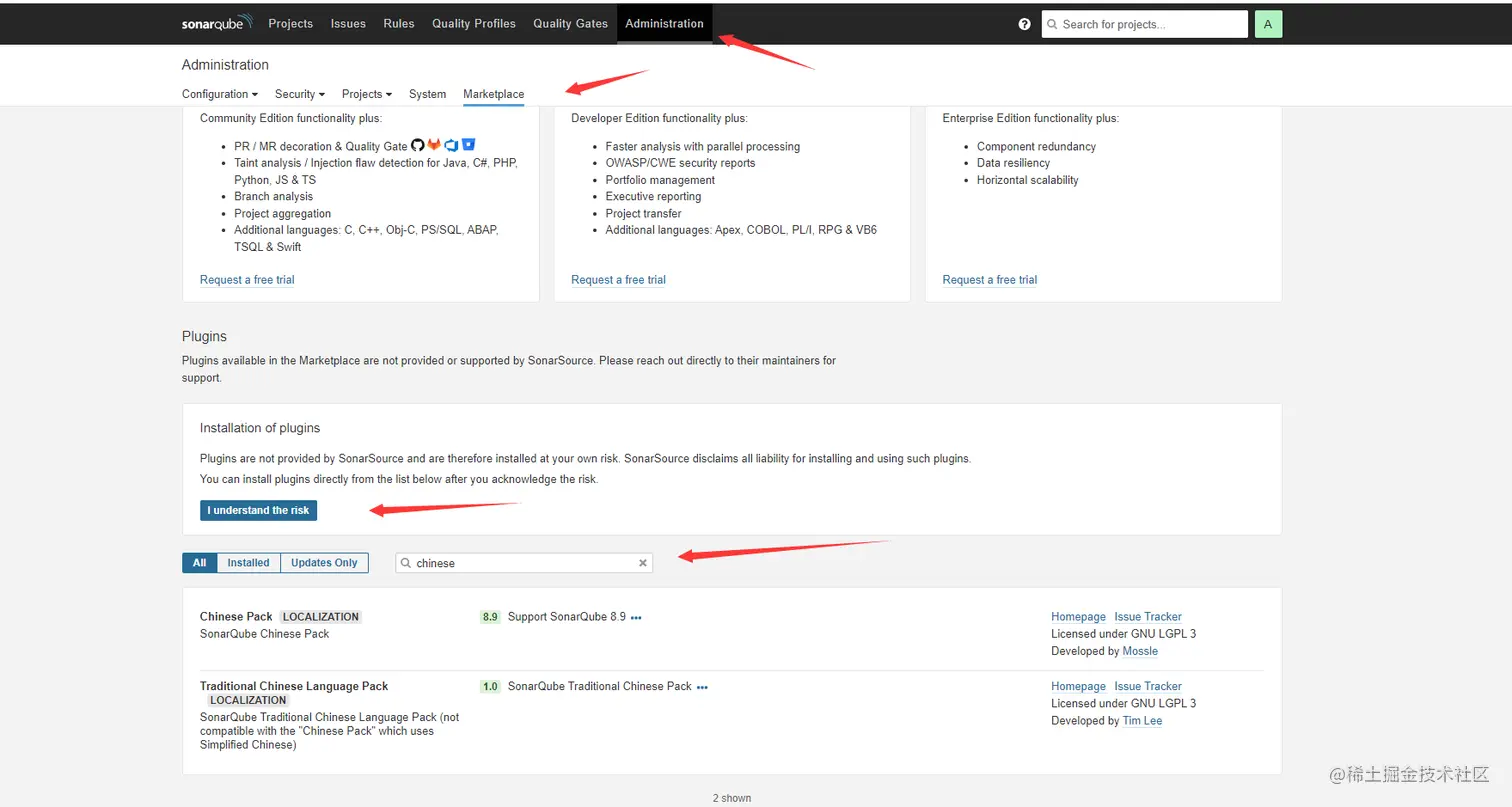Viewport: 1512px width, 807px height.
Task: Expand Chinese Pack version details ellipsis
Action: [x=636, y=618]
